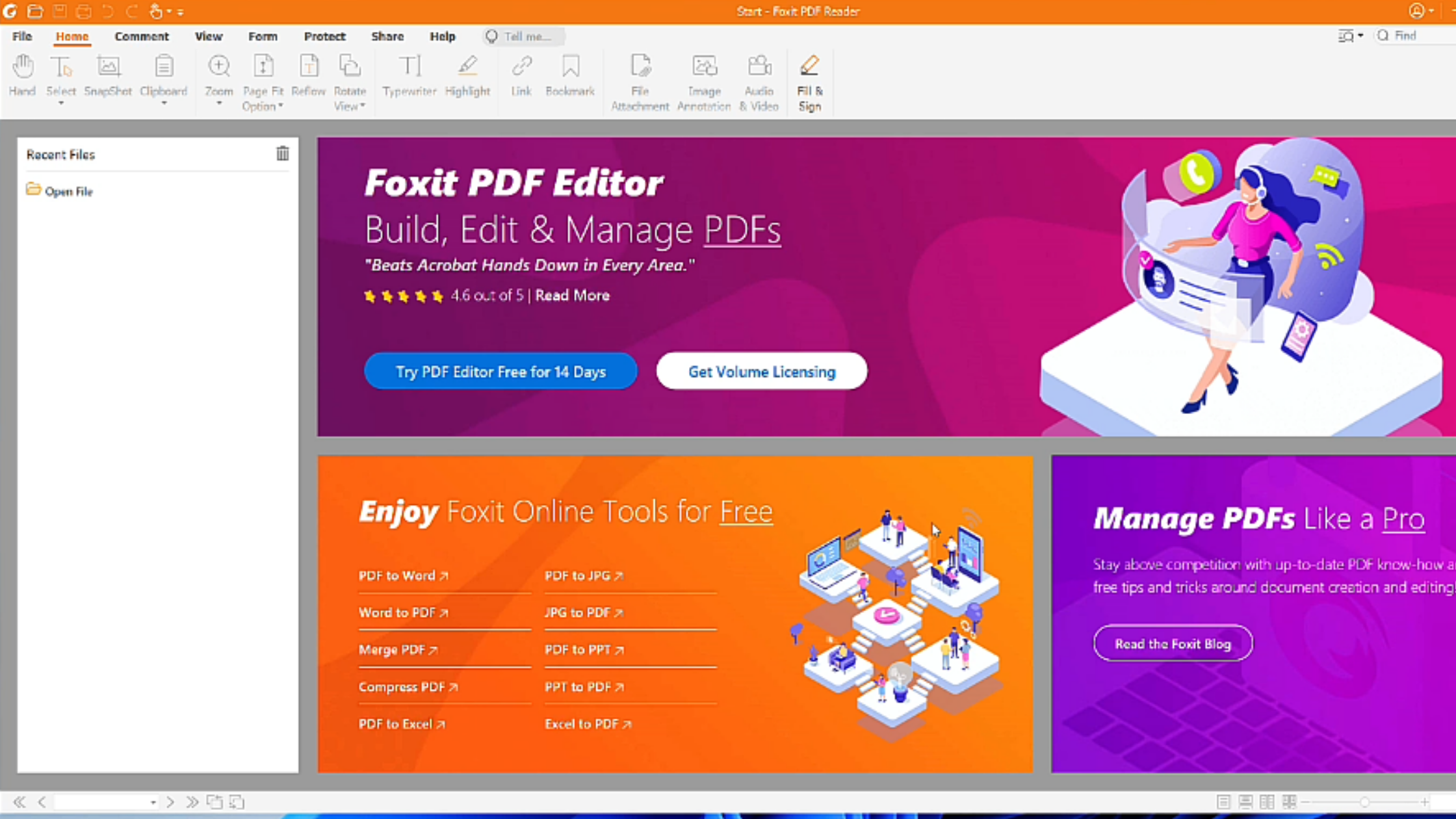Click Try PDF Editor Free for 14 Days

tap(500, 371)
